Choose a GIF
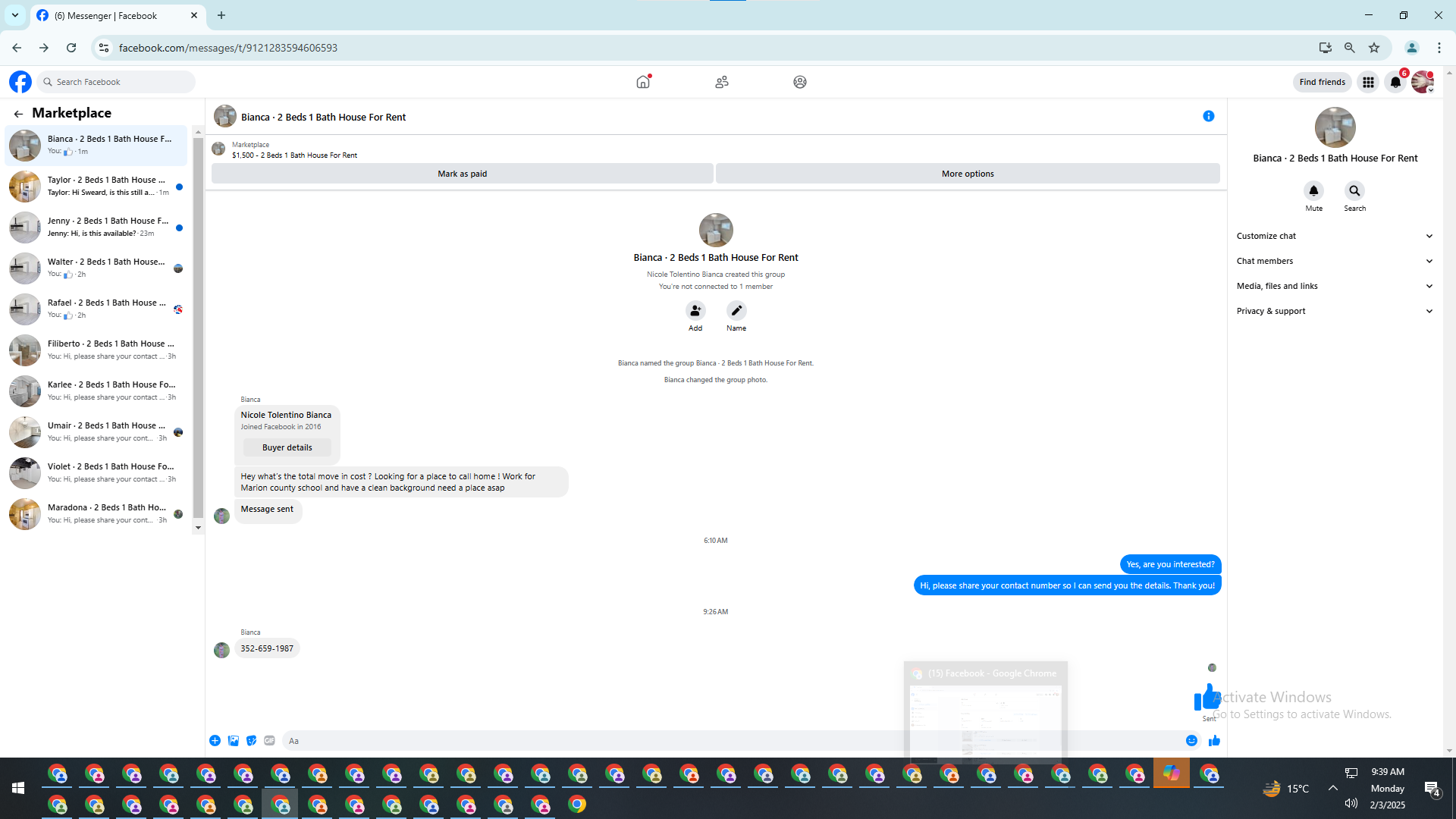Image resolution: width=1456 pixels, height=819 pixels. [269, 741]
